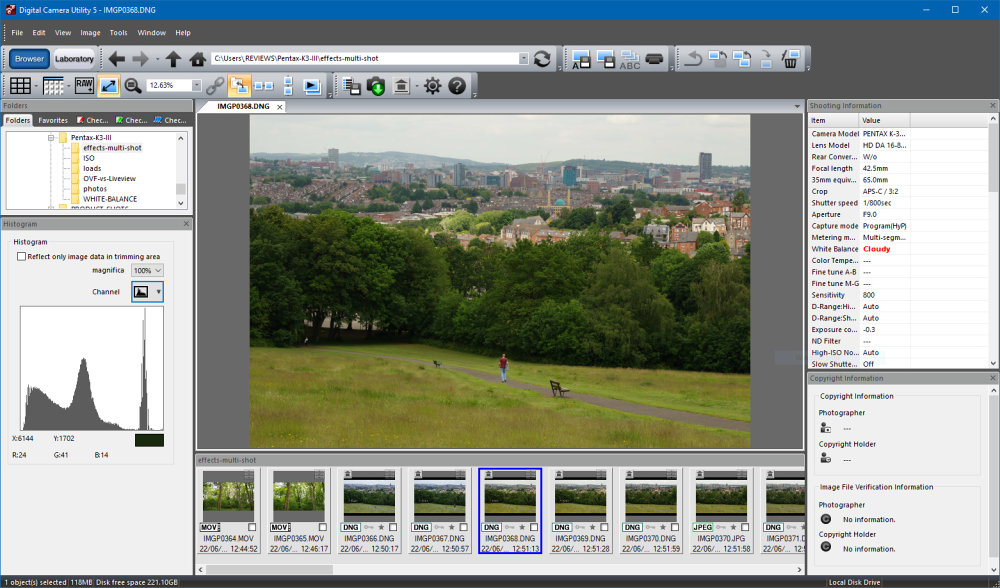
Task: Start the slideshow
Action: pyautogui.click(x=312, y=85)
